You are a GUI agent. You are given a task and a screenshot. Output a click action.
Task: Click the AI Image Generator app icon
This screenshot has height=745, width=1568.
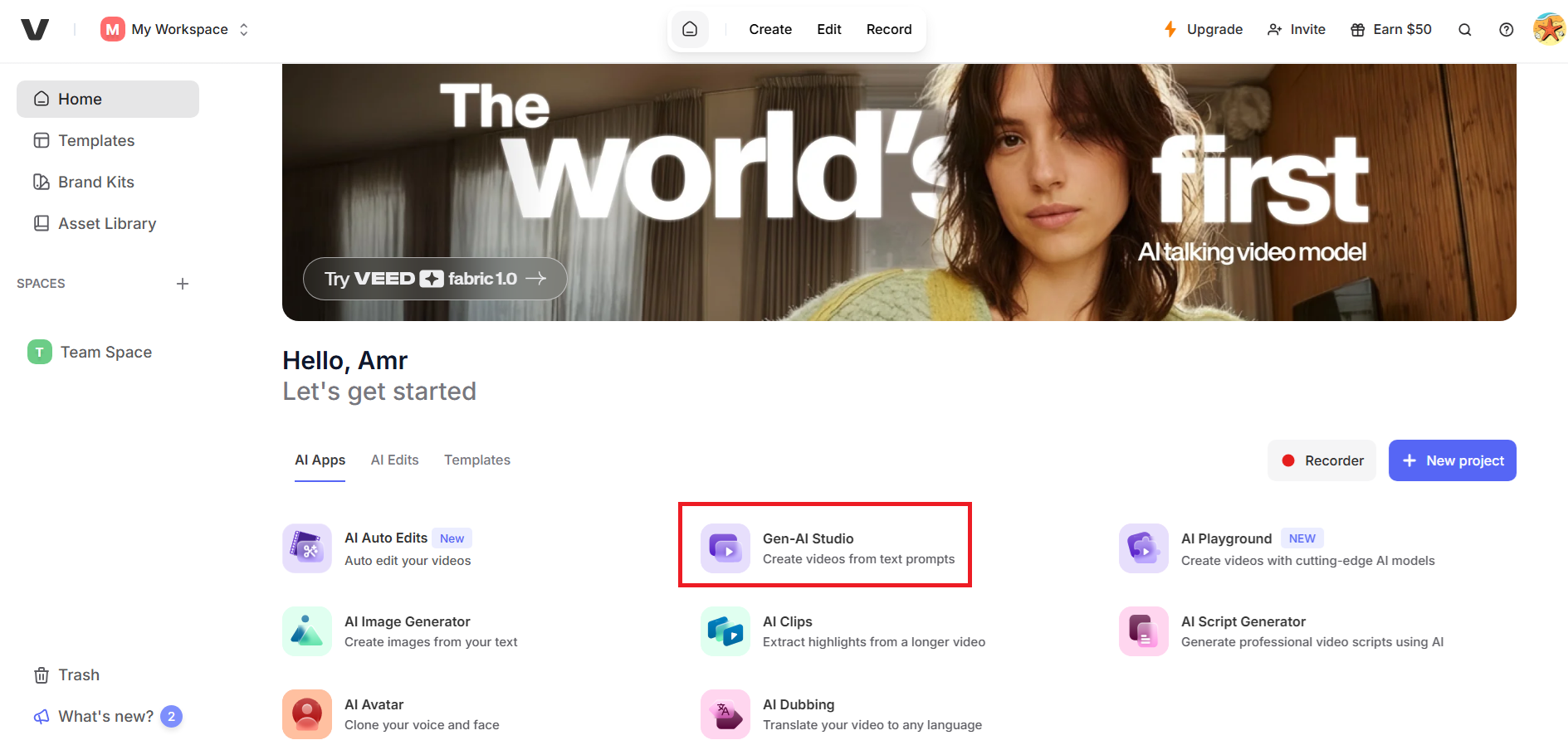point(307,631)
